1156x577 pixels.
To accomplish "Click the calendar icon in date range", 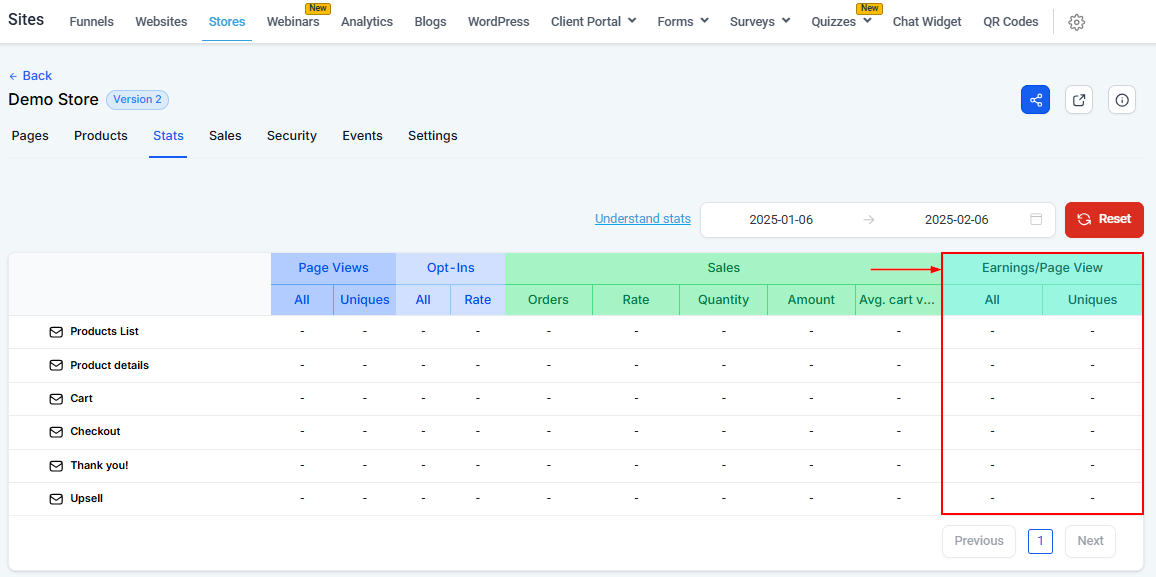I will tap(1036, 220).
